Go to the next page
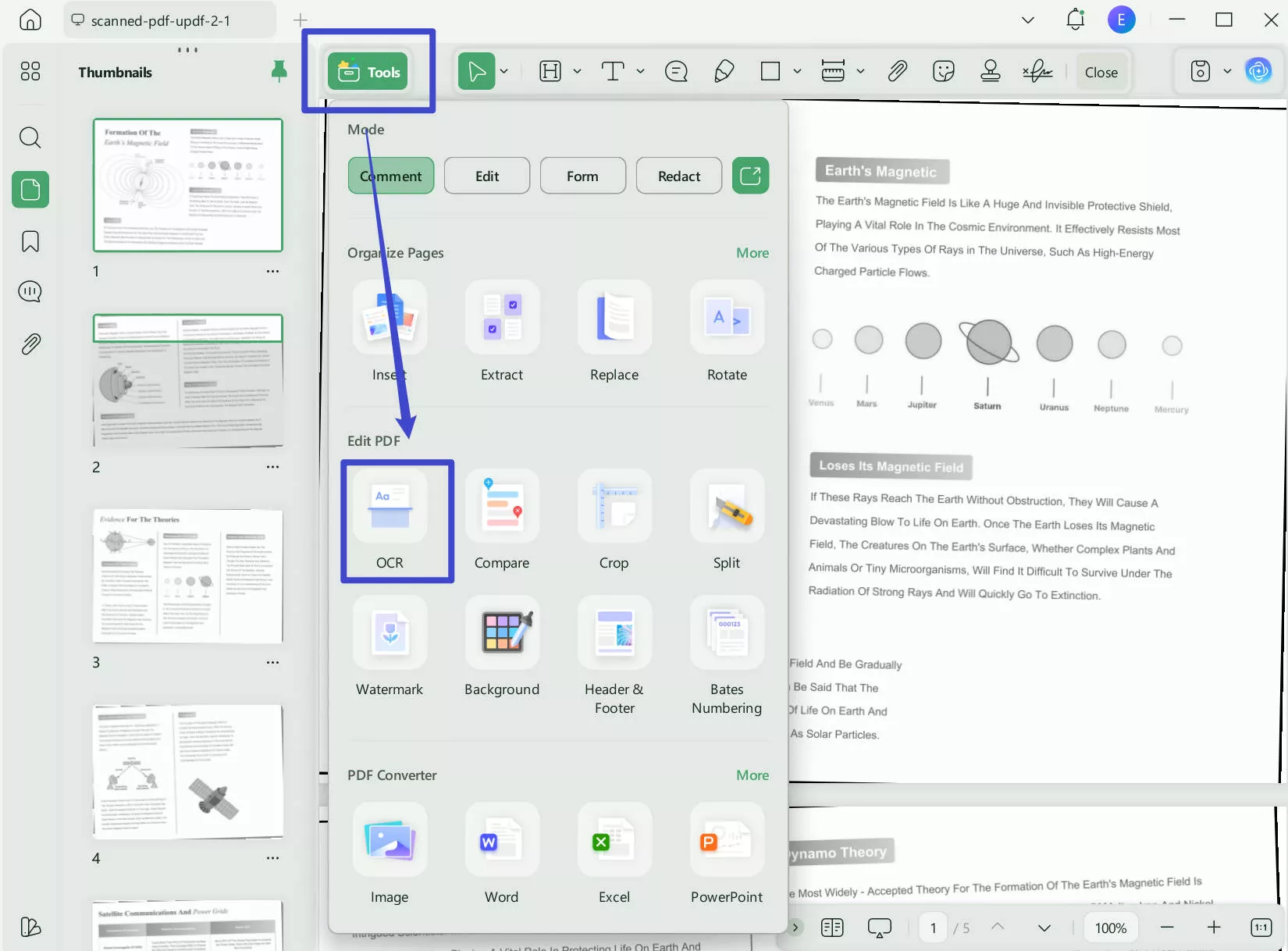This screenshot has width=1288, height=951. click(1044, 928)
